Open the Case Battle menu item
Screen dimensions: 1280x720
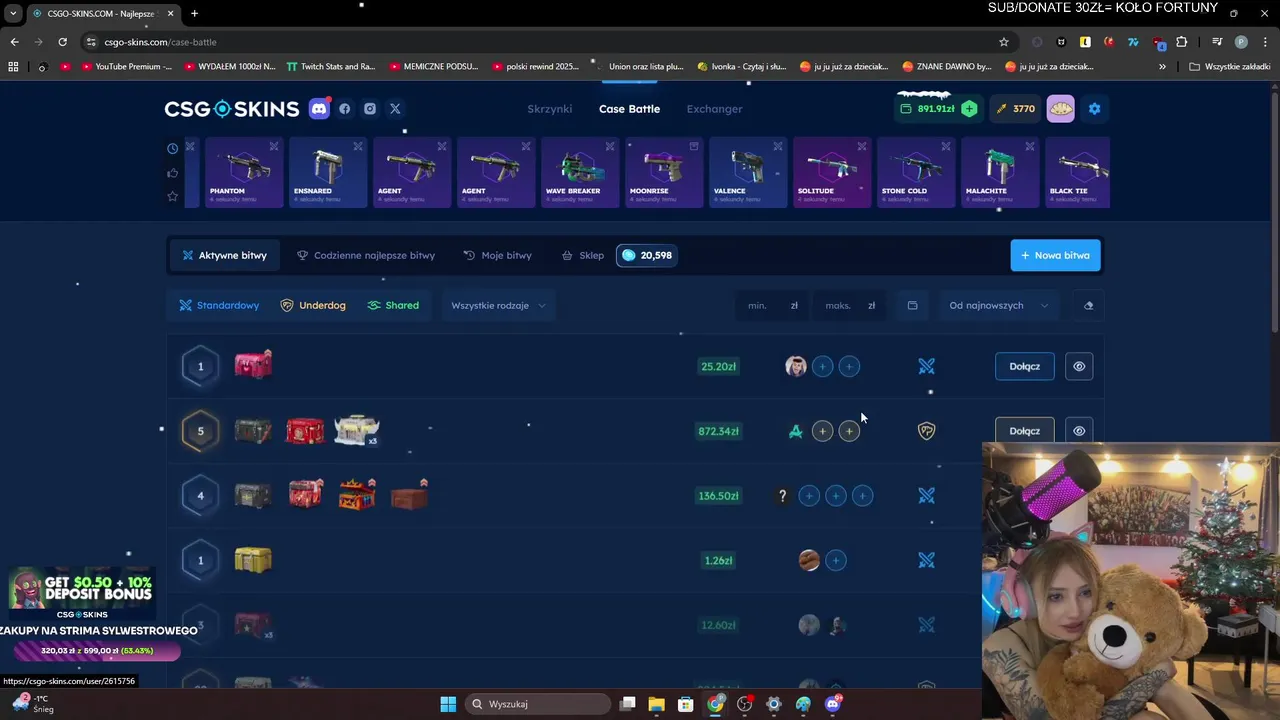coord(629,109)
